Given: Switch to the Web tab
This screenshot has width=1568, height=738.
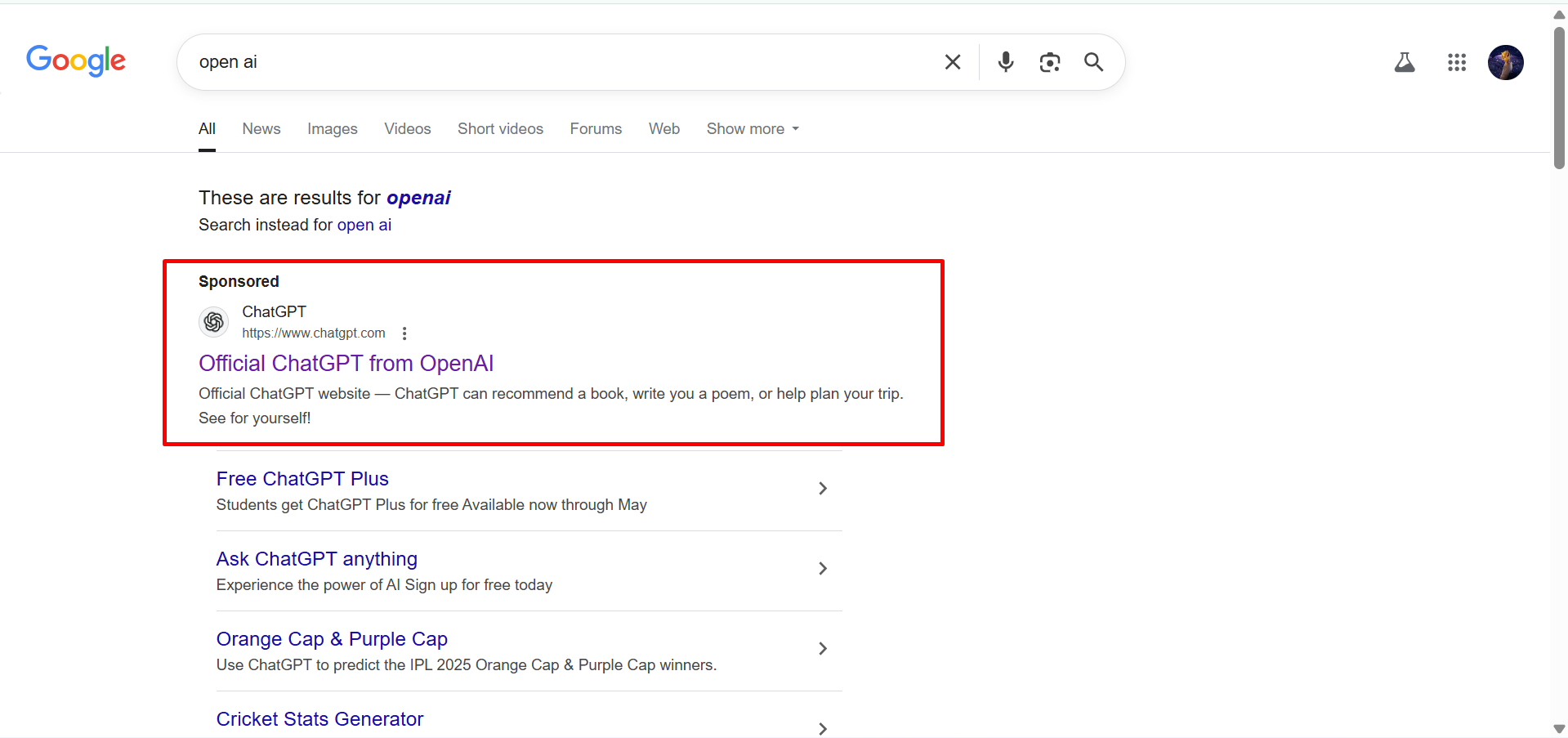Looking at the screenshot, I should pyautogui.click(x=664, y=129).
